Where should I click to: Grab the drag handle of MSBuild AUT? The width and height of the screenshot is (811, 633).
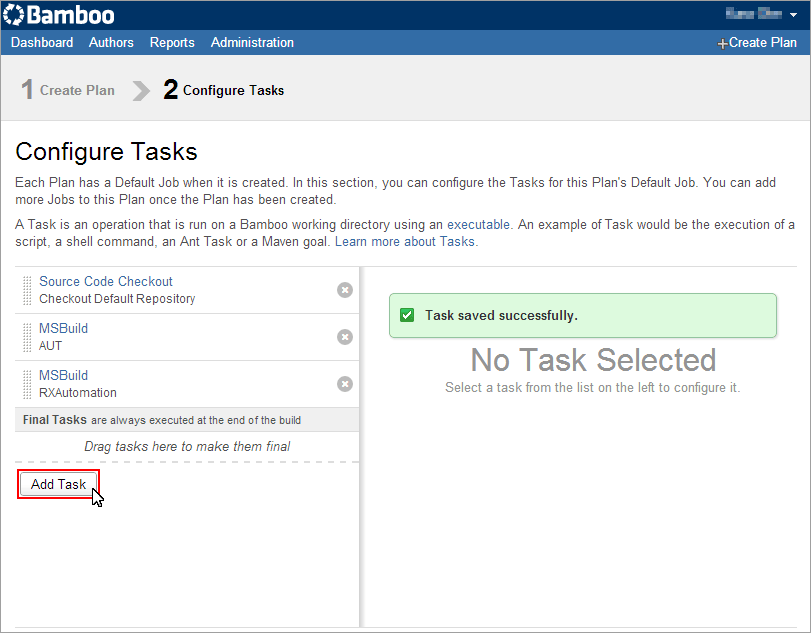(x=27, y=337)
